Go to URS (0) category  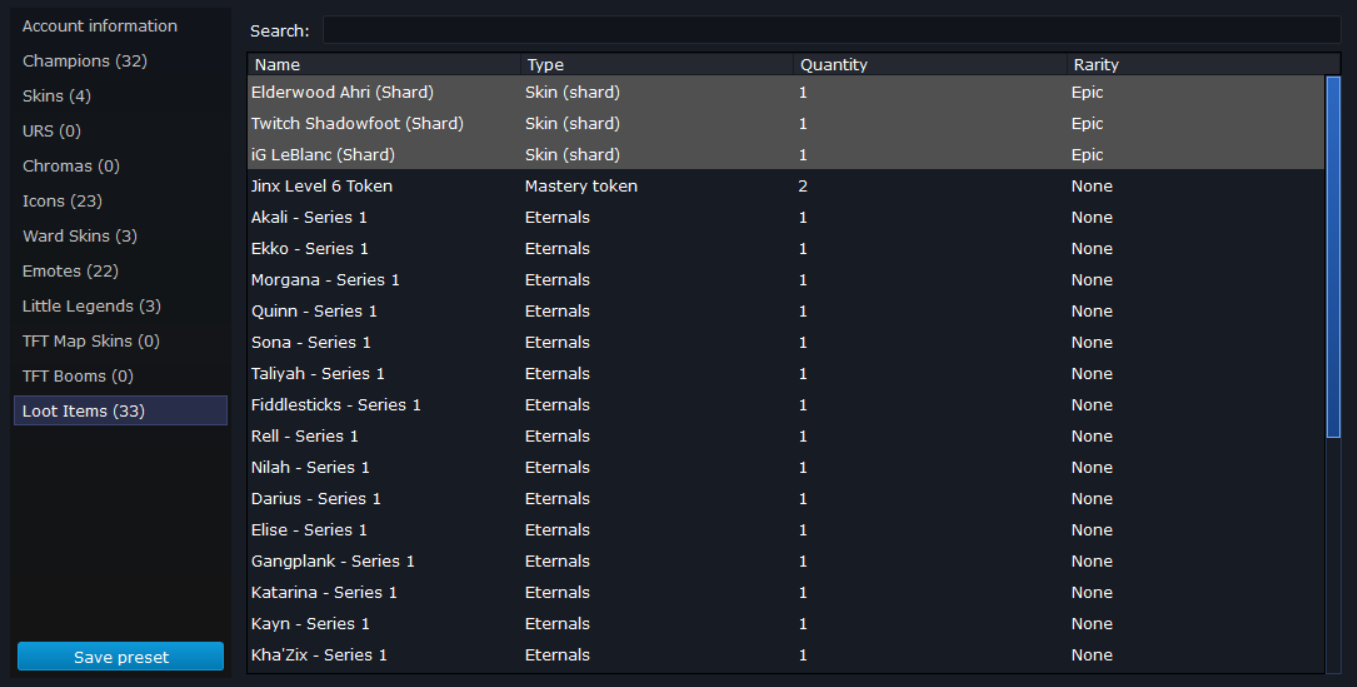coord(120,131)
